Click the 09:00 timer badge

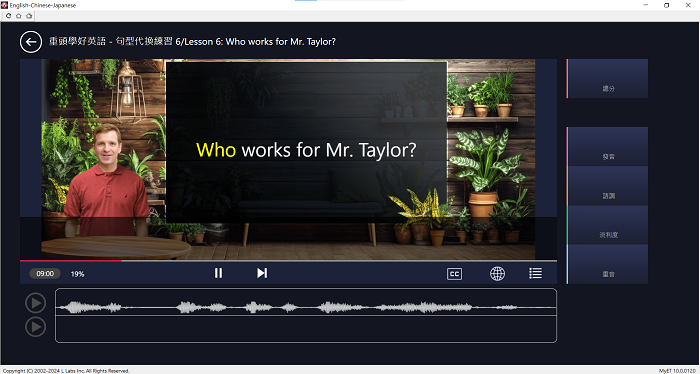pos(45,274)
